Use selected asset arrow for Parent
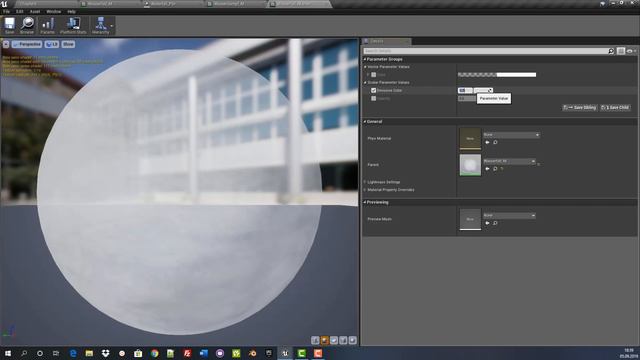 coord(487,169)
